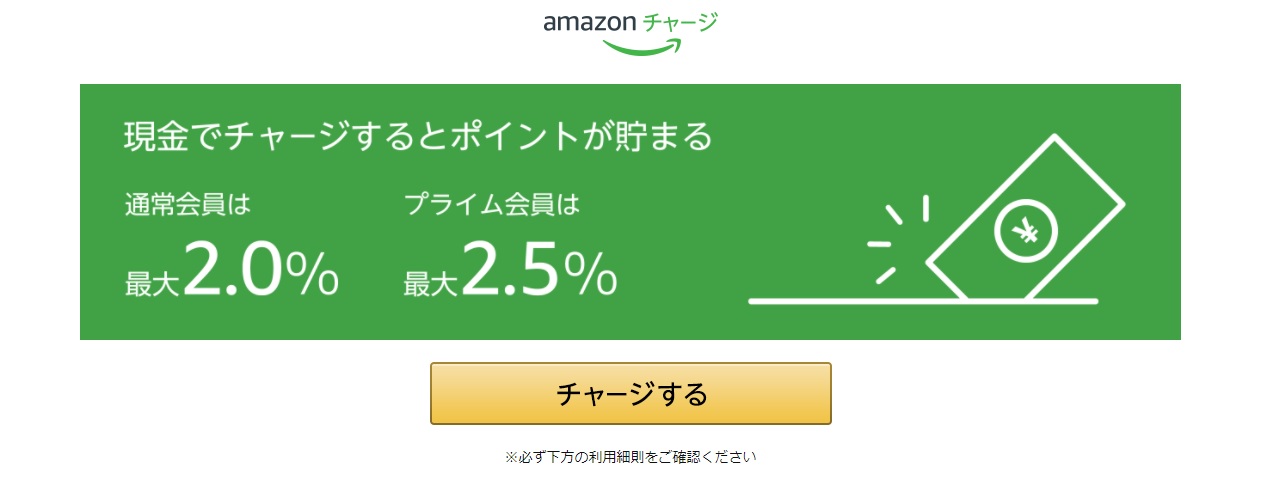Click the circled yen symbol
Image resolution: width=1280 pixels, height=480 pixels.
point(1025,233)
